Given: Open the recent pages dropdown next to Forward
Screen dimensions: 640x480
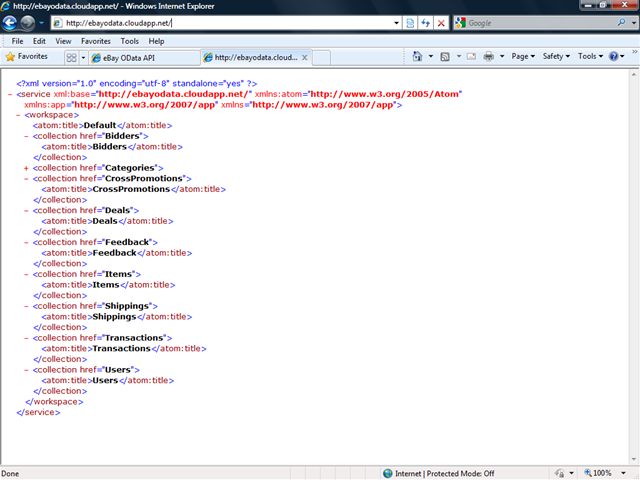Looking at the screenshot, I should point(42,23).
